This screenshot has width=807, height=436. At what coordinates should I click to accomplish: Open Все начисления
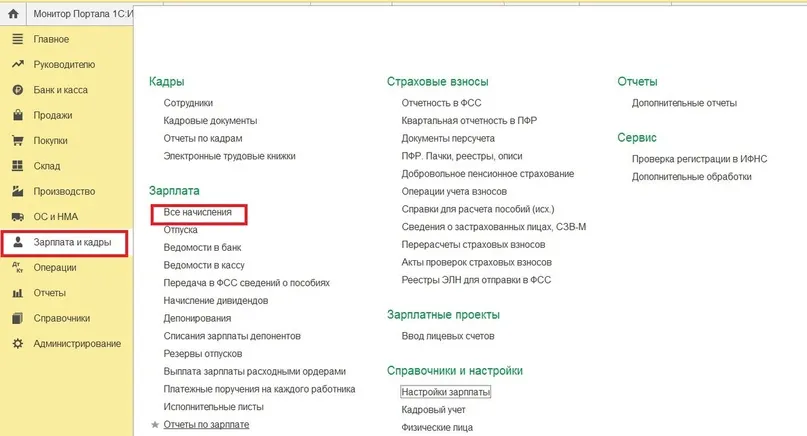click(x=198, y=212)
